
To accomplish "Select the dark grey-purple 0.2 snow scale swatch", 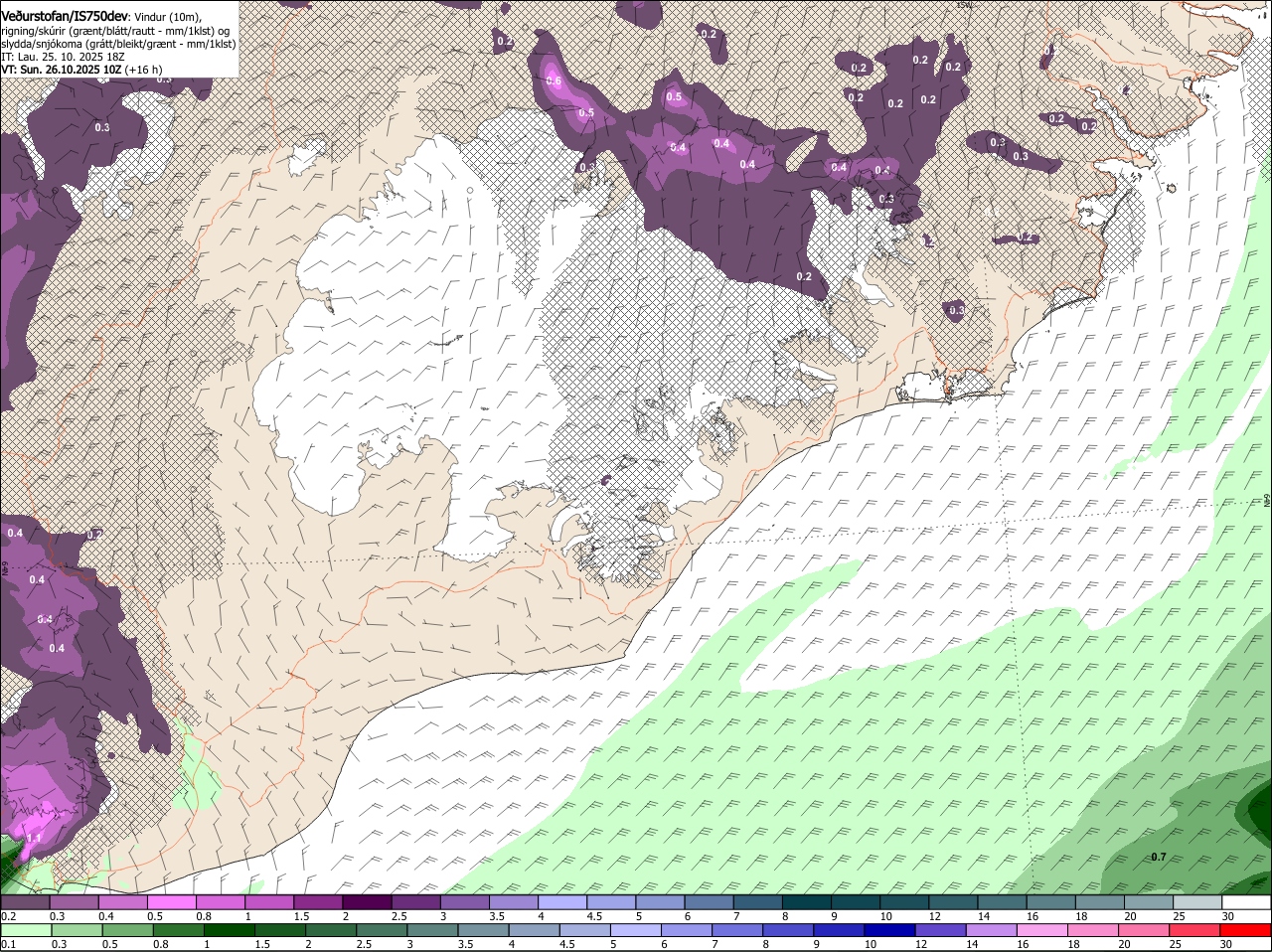I will coord(25,902).
